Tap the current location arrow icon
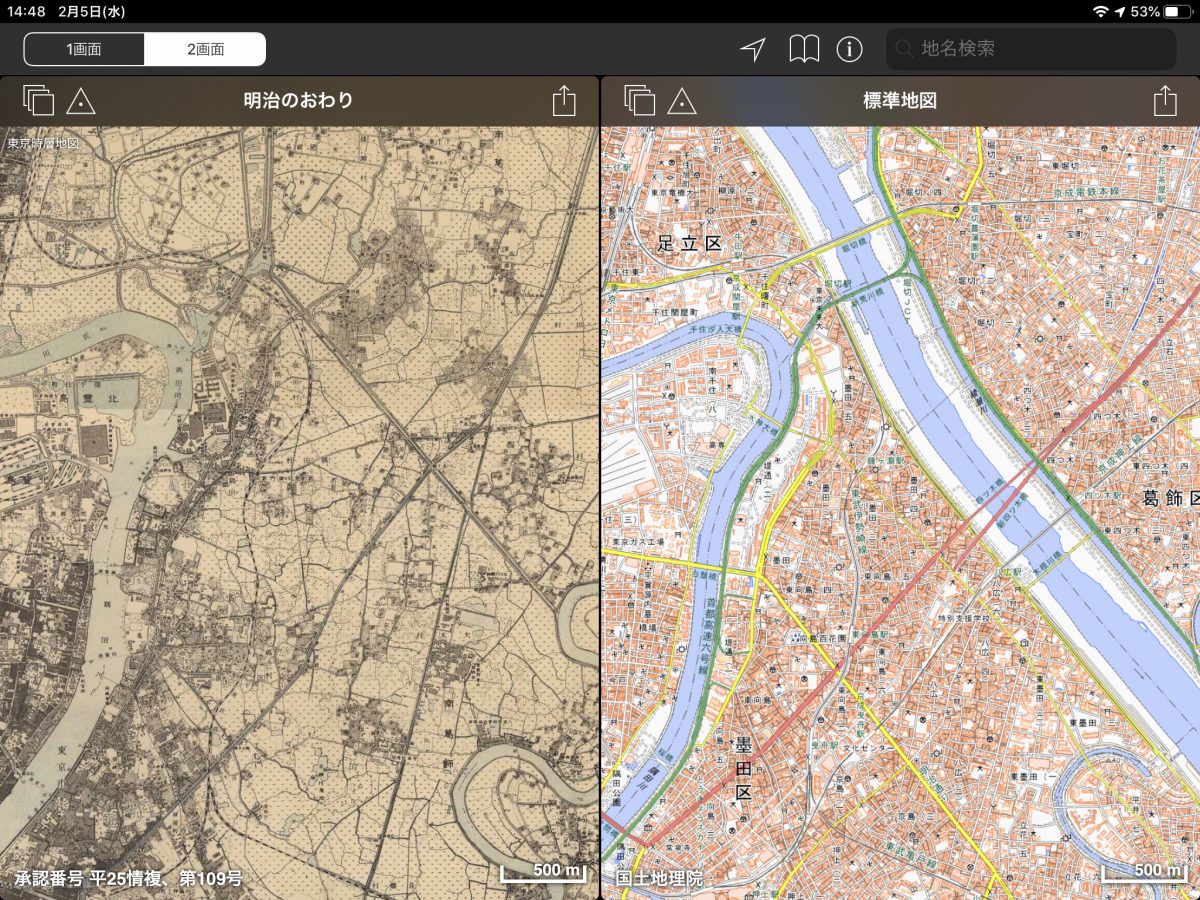This screenshot has height=900, width=1200. click(753, 49)
